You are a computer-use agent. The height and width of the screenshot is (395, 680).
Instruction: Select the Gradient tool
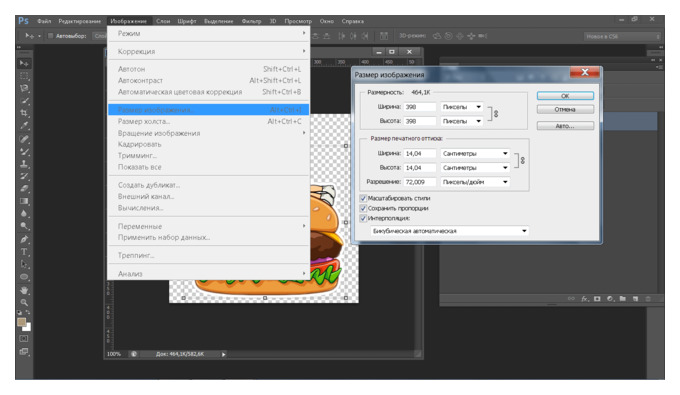[24, 201]
